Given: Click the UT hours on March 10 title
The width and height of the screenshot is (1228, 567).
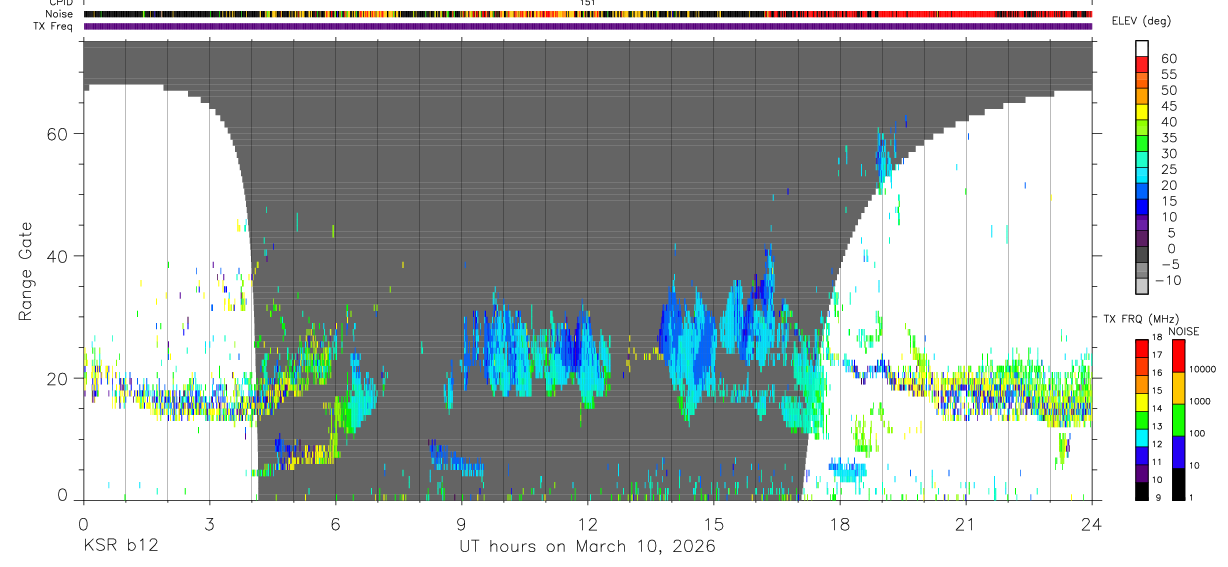Looking at the screenshot, I should point(587,547).
